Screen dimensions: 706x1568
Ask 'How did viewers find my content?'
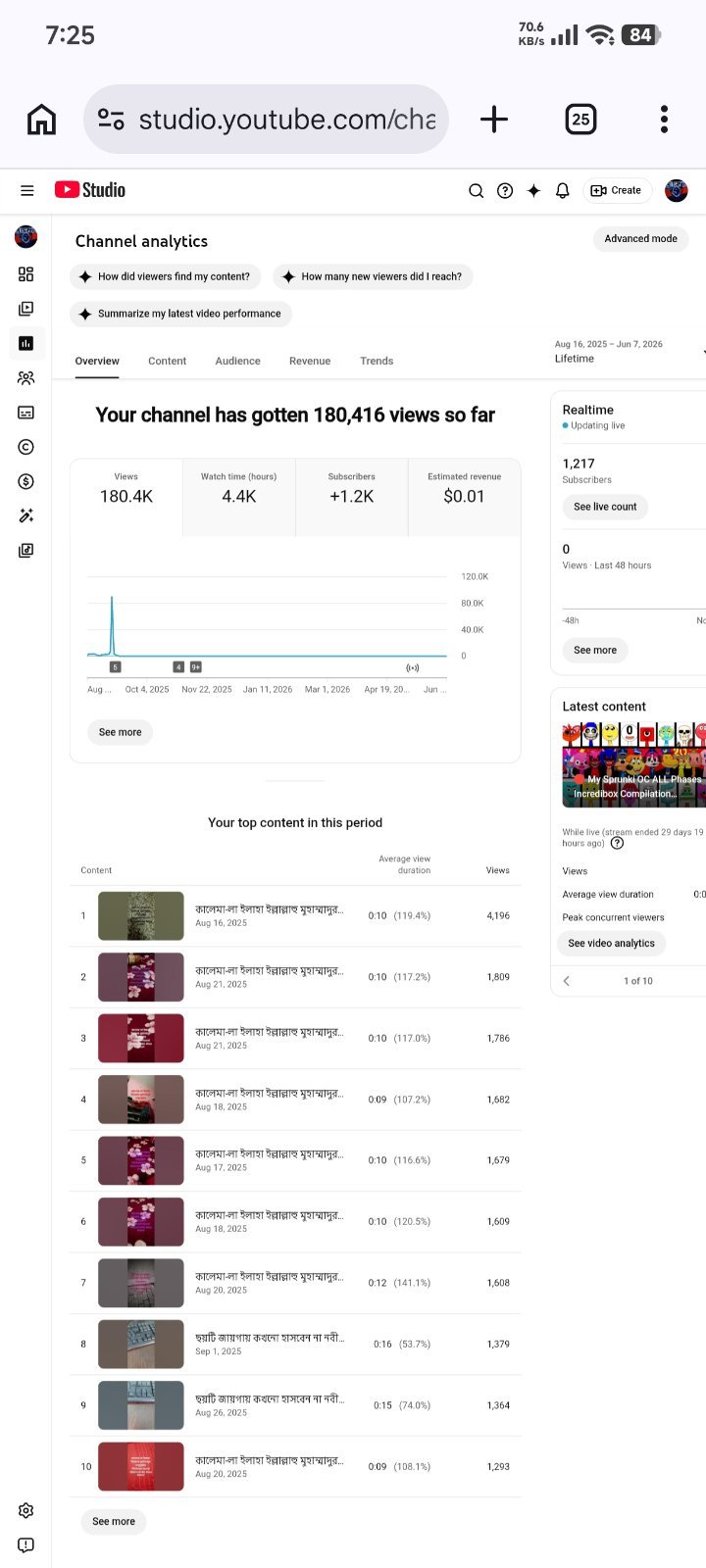165,277
